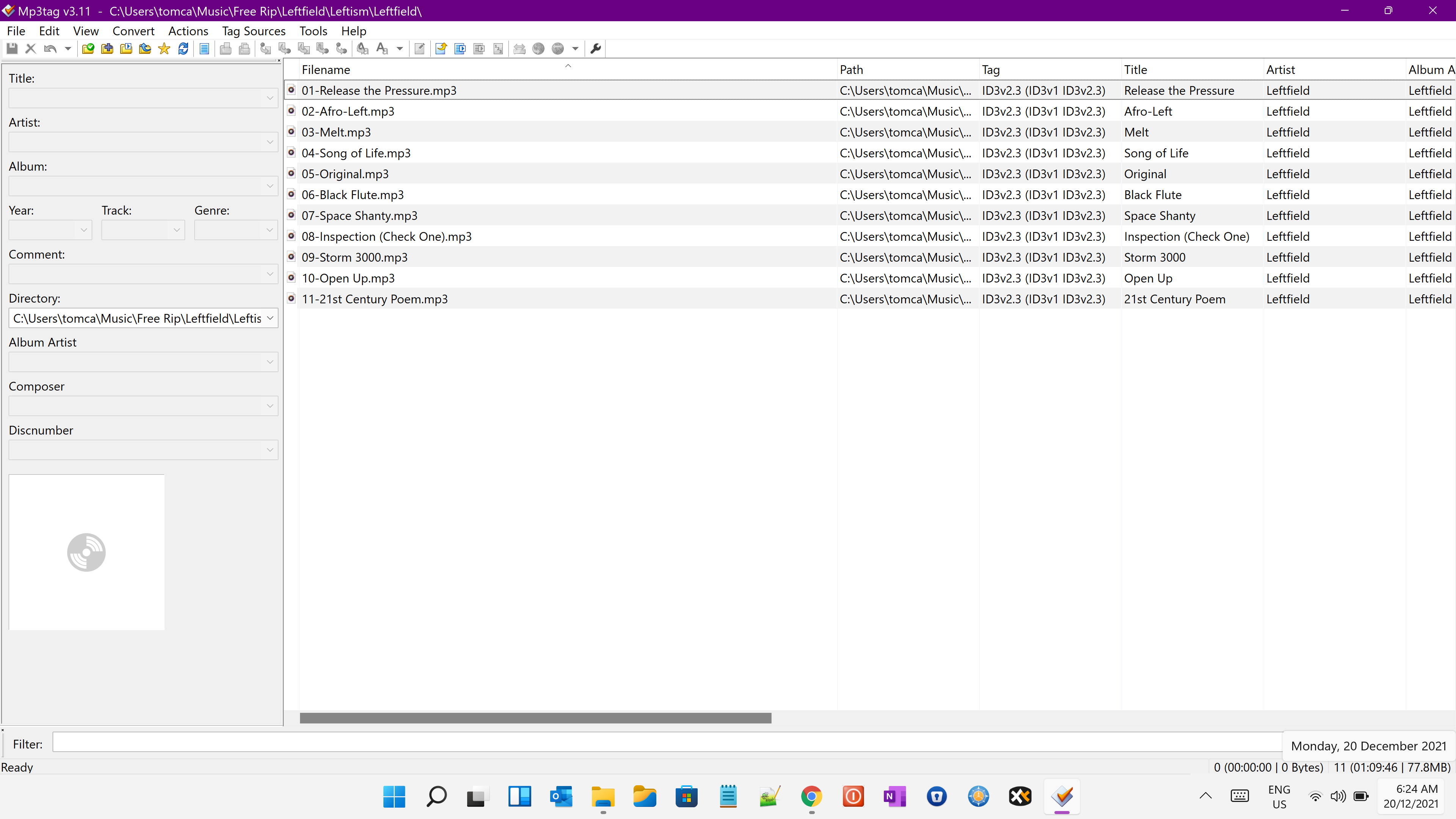The width and height of the screenshot is (1456, 819).
Task: Click the Select all files list icon
Action: (204, 49)
